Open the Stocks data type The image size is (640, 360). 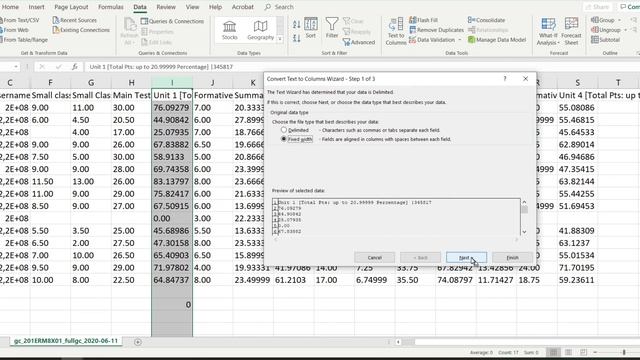pyautogui.click(x=229, y=30)
